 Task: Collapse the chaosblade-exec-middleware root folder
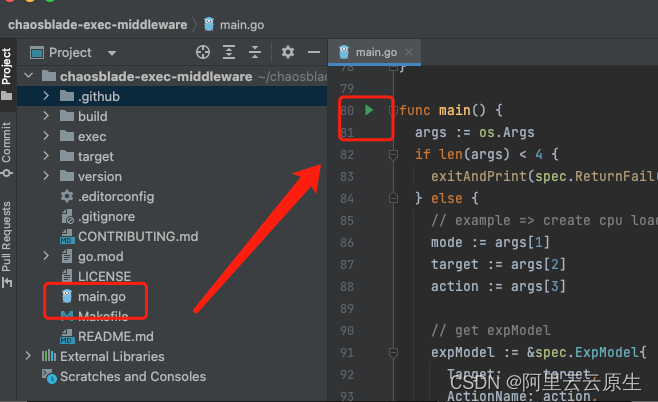point(29,76)
